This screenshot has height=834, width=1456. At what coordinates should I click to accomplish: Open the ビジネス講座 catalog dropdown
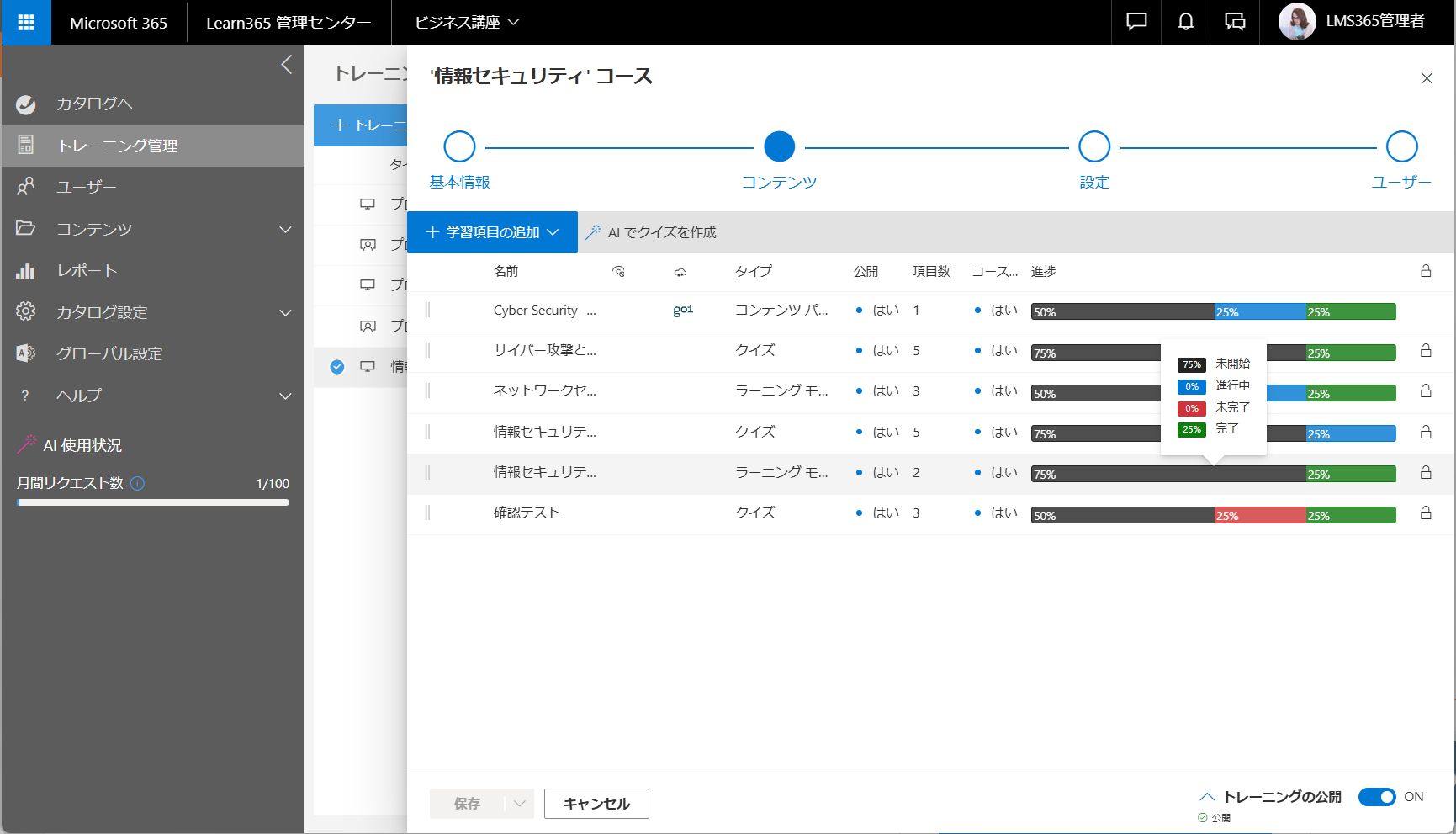(x=467, y=23)
